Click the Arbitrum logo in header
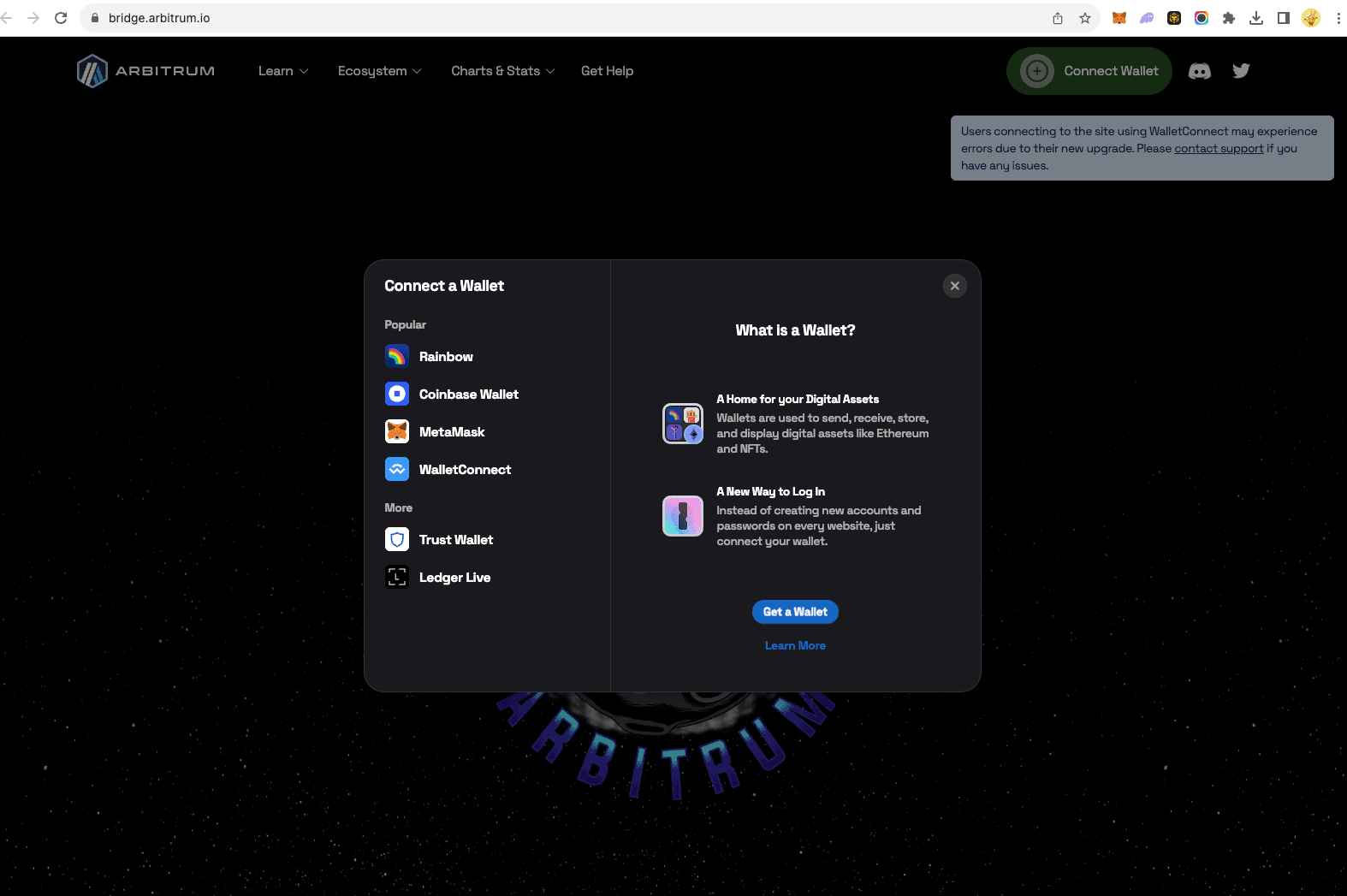 pos(146,71)
